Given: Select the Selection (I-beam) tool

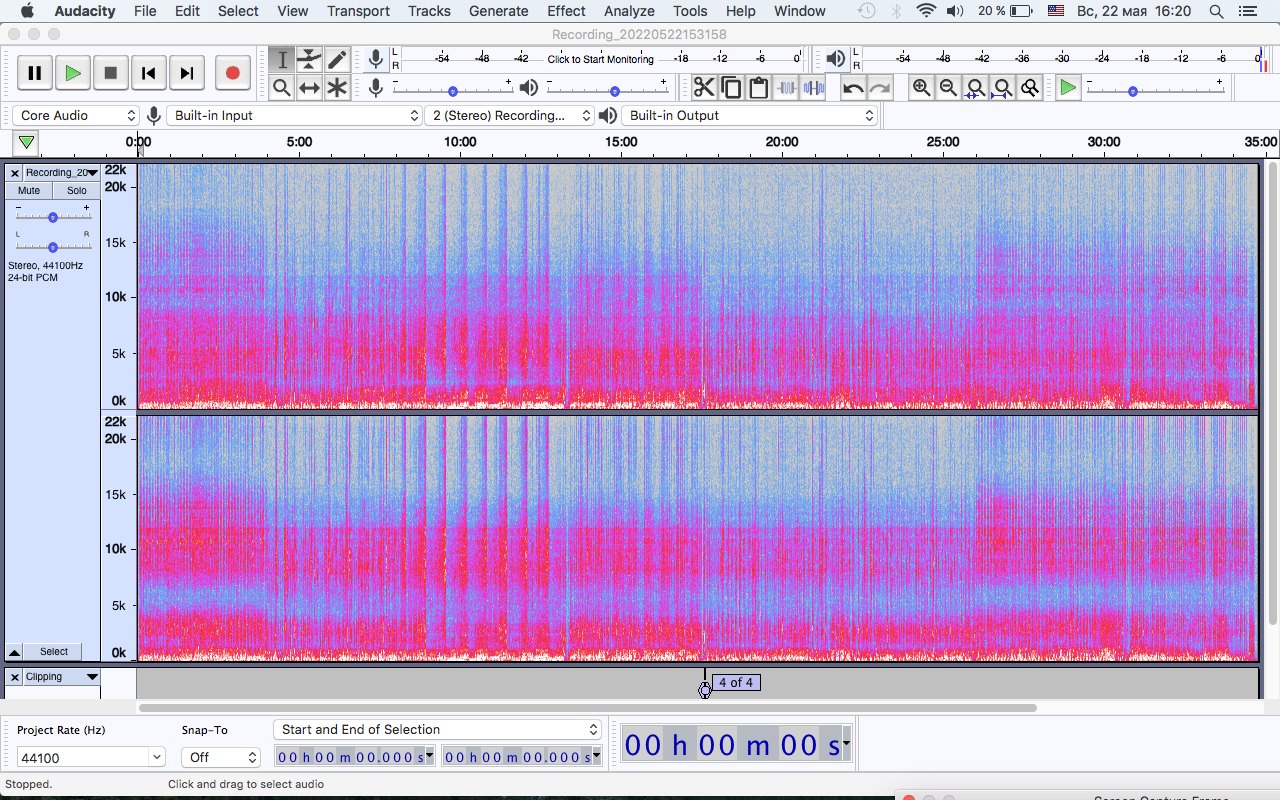Looking at the screenshot, I should [282, 60].
